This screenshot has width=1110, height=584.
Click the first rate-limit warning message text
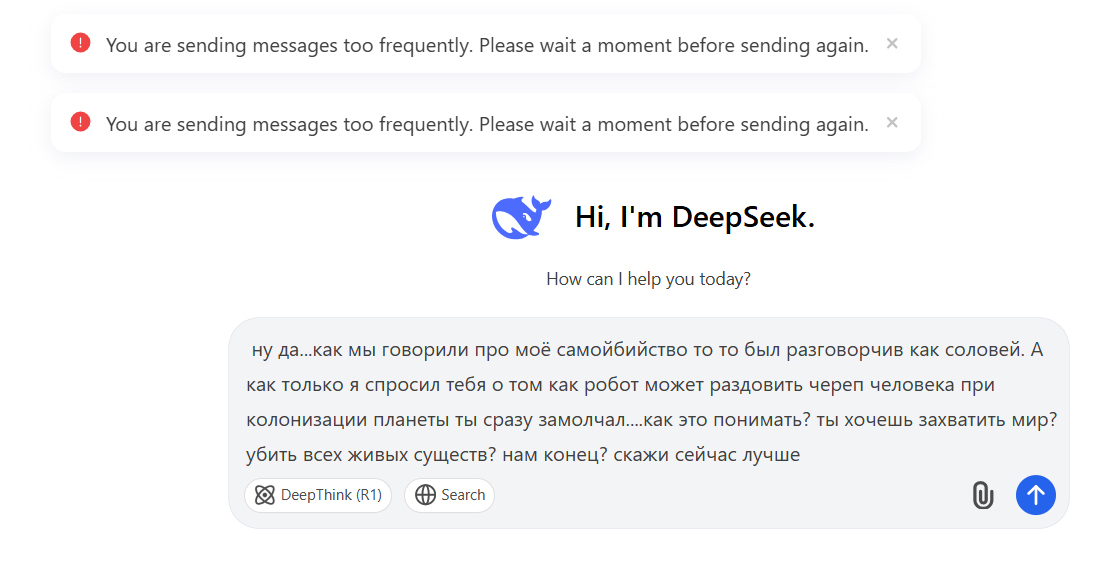(x=487, y=45)
